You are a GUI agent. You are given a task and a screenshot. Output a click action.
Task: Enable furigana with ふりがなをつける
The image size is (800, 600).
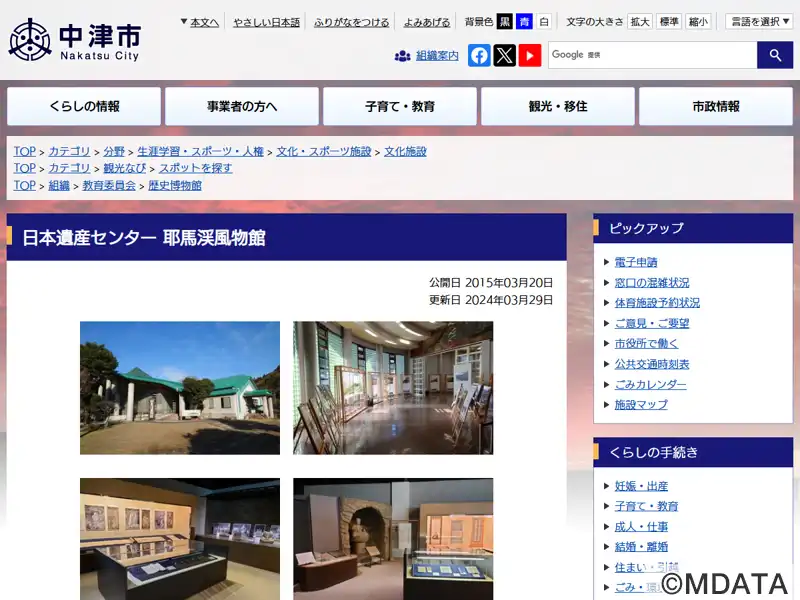click(352, 22)
